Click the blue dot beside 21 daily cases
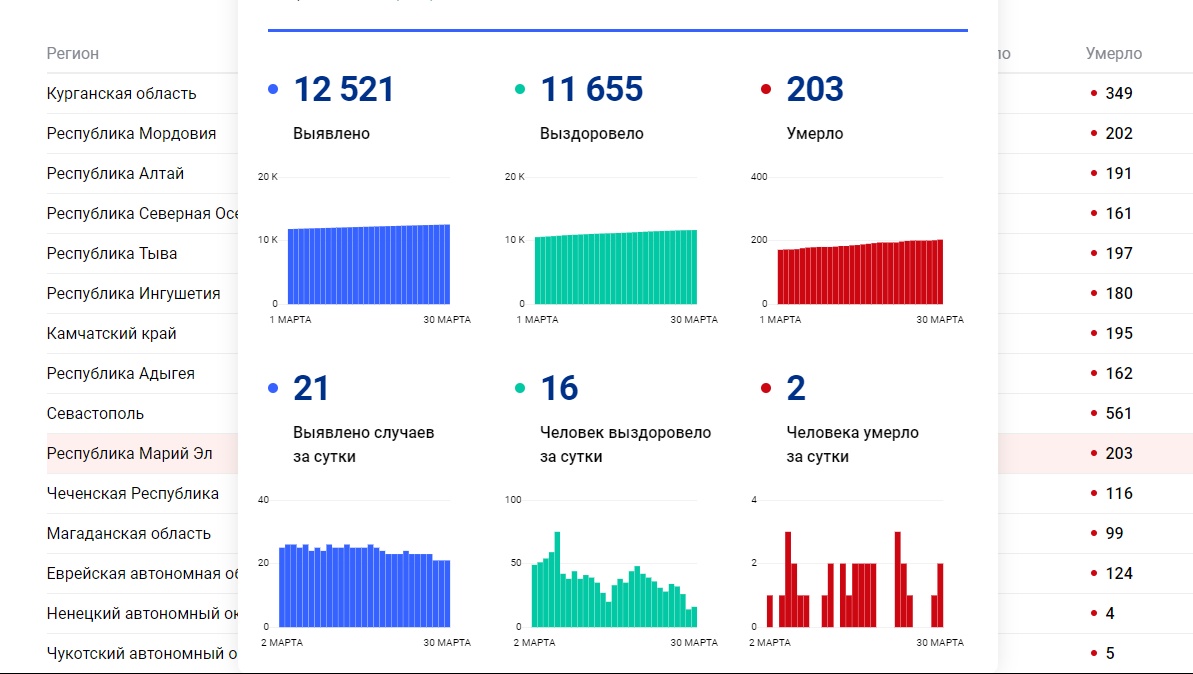This screenshot has width=1193, height=674. pyautogui.click(x=273, y=388)
